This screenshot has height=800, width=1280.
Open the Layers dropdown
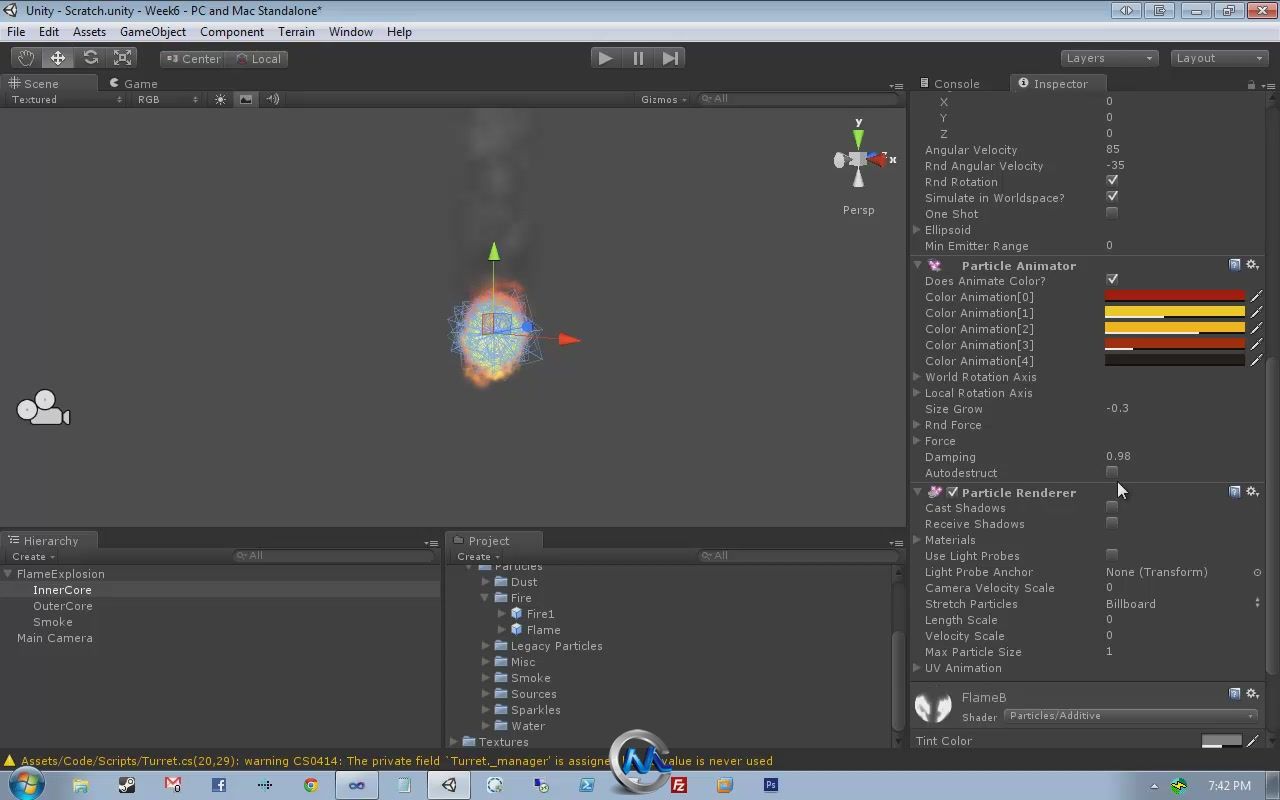pyautogui.click(x=1109, y=58)
